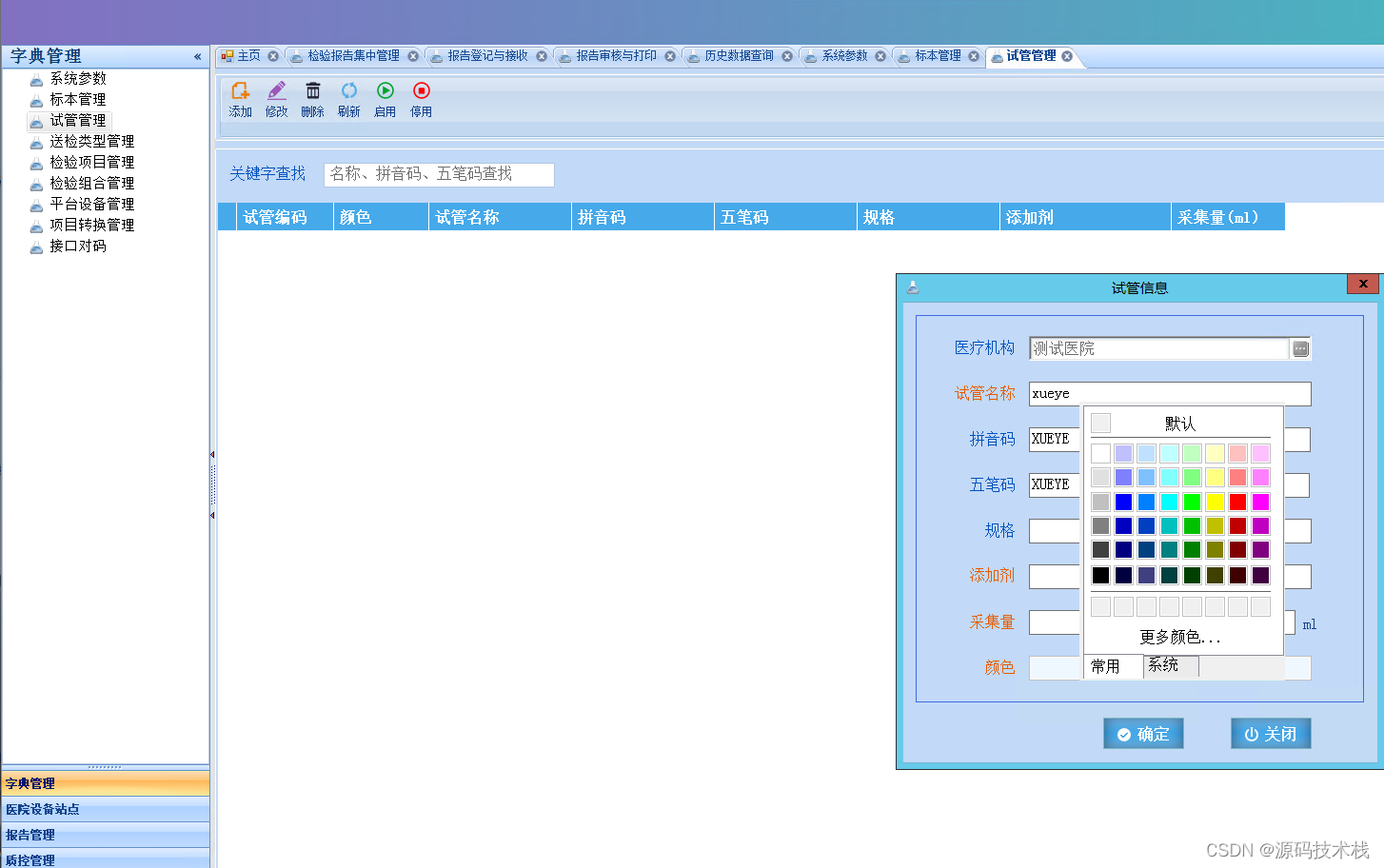Click the 修改 edit pencil icon
The height and width of the screenshot is (868, 1384).
click(x=276, y=99)
